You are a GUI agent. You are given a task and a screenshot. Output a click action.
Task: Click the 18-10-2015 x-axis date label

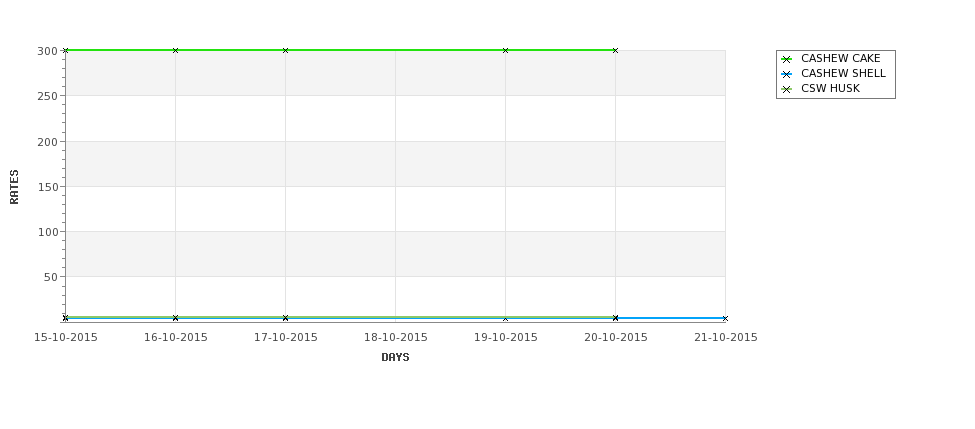[395, 337]
